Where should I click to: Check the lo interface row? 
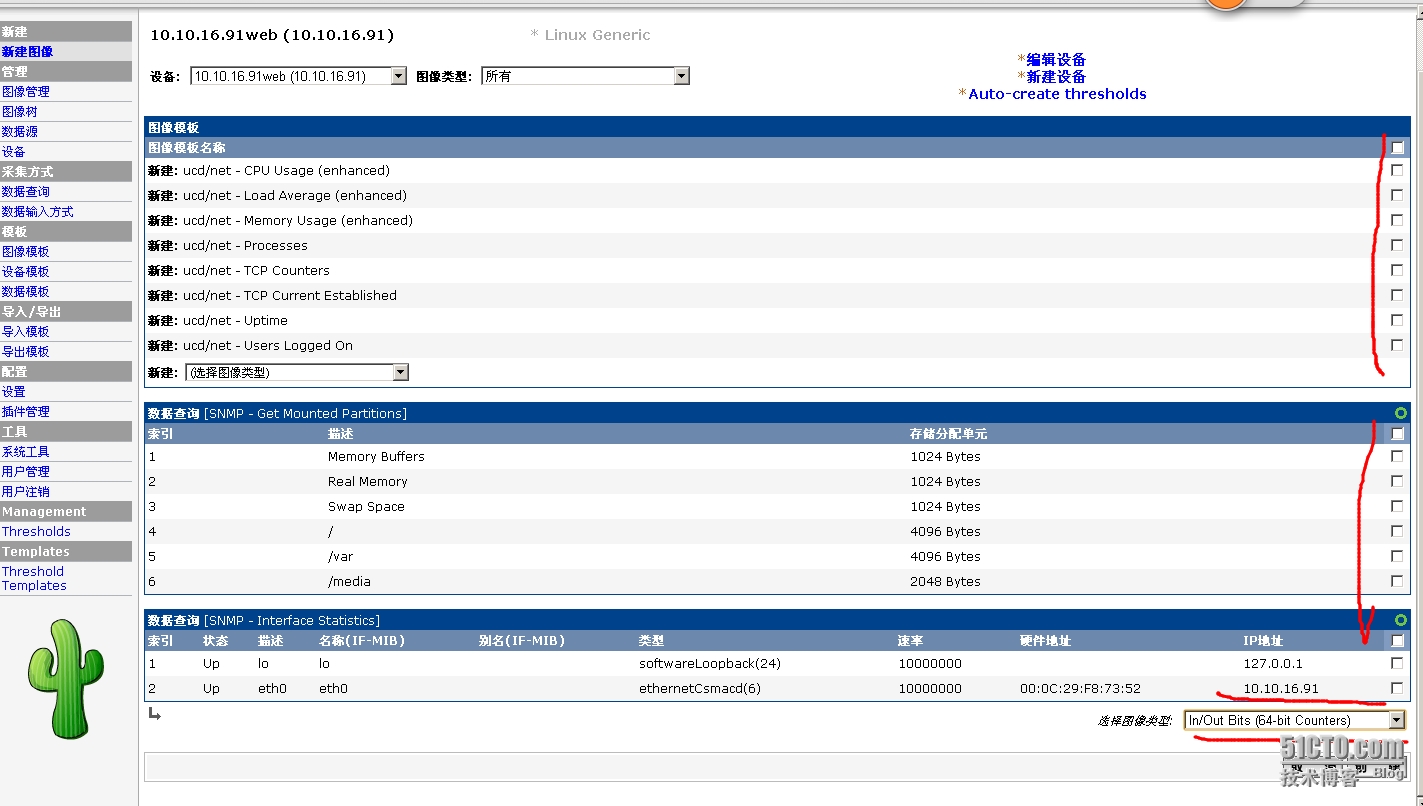click(1397, 663)
